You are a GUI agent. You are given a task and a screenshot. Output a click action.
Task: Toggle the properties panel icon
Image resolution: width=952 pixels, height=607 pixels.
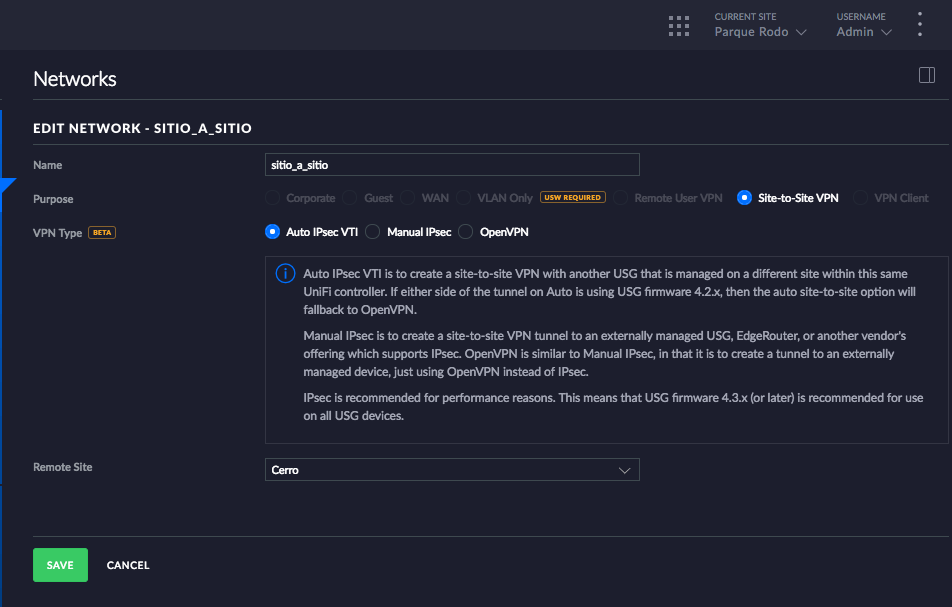tap(926, 75)
